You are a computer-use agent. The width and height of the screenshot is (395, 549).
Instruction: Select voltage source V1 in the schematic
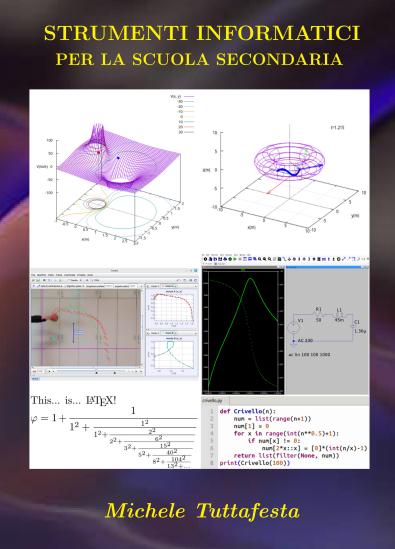(292, 328)
